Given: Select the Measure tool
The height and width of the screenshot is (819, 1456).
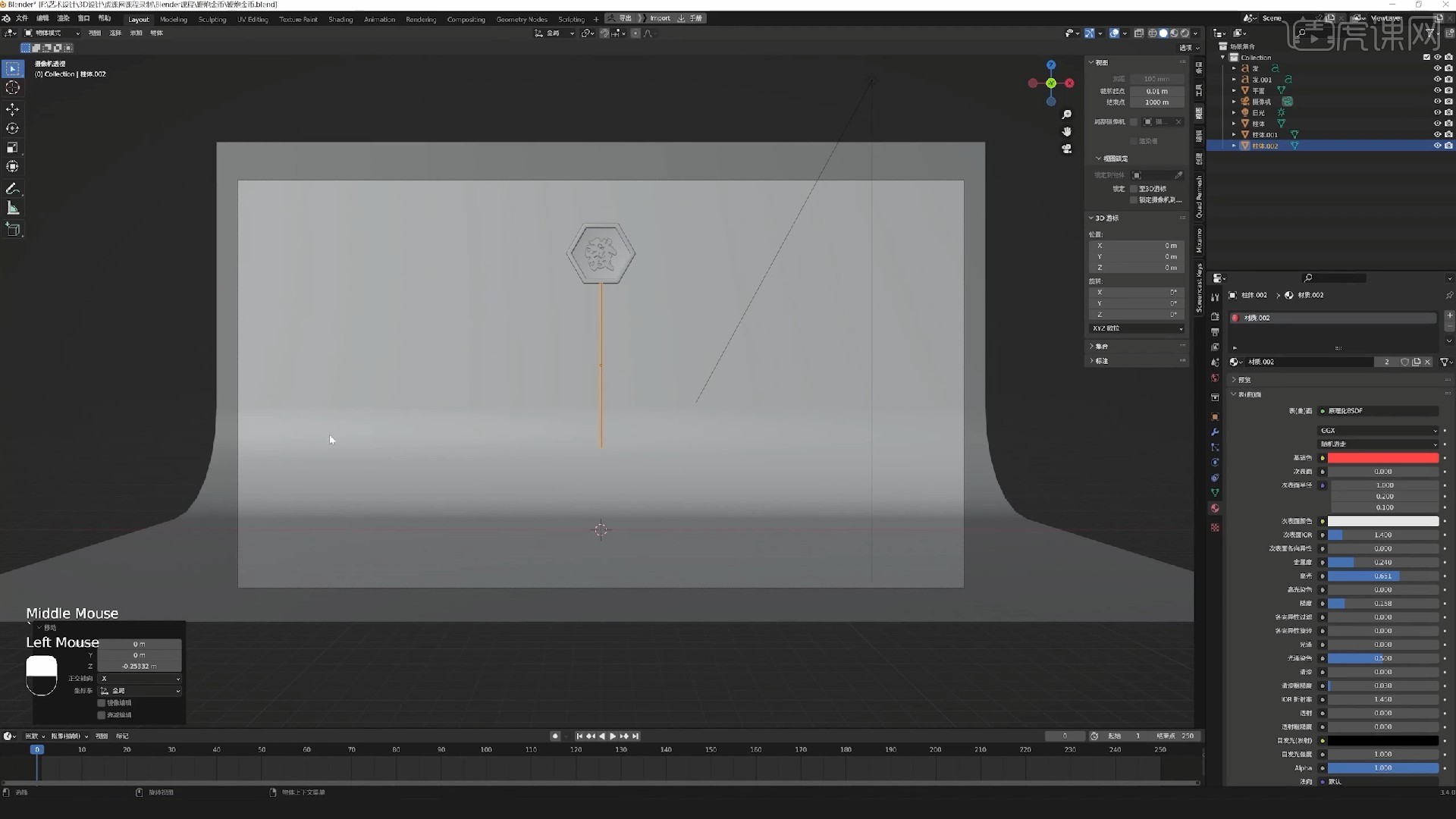Looking at the screenshot, I should point(13,208).
